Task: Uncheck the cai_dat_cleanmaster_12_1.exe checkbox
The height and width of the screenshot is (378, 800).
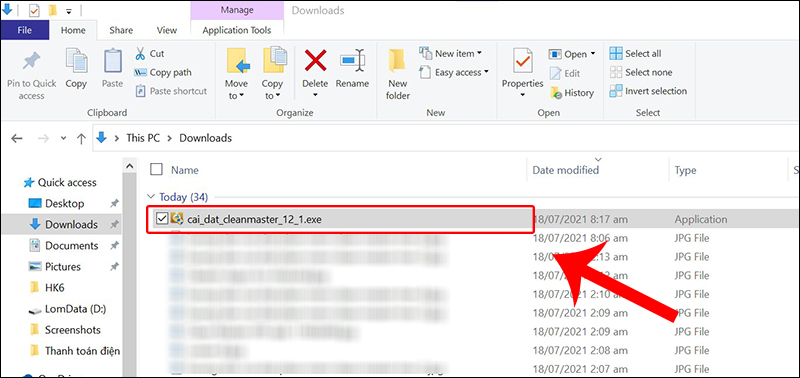Action: point(162,219)
